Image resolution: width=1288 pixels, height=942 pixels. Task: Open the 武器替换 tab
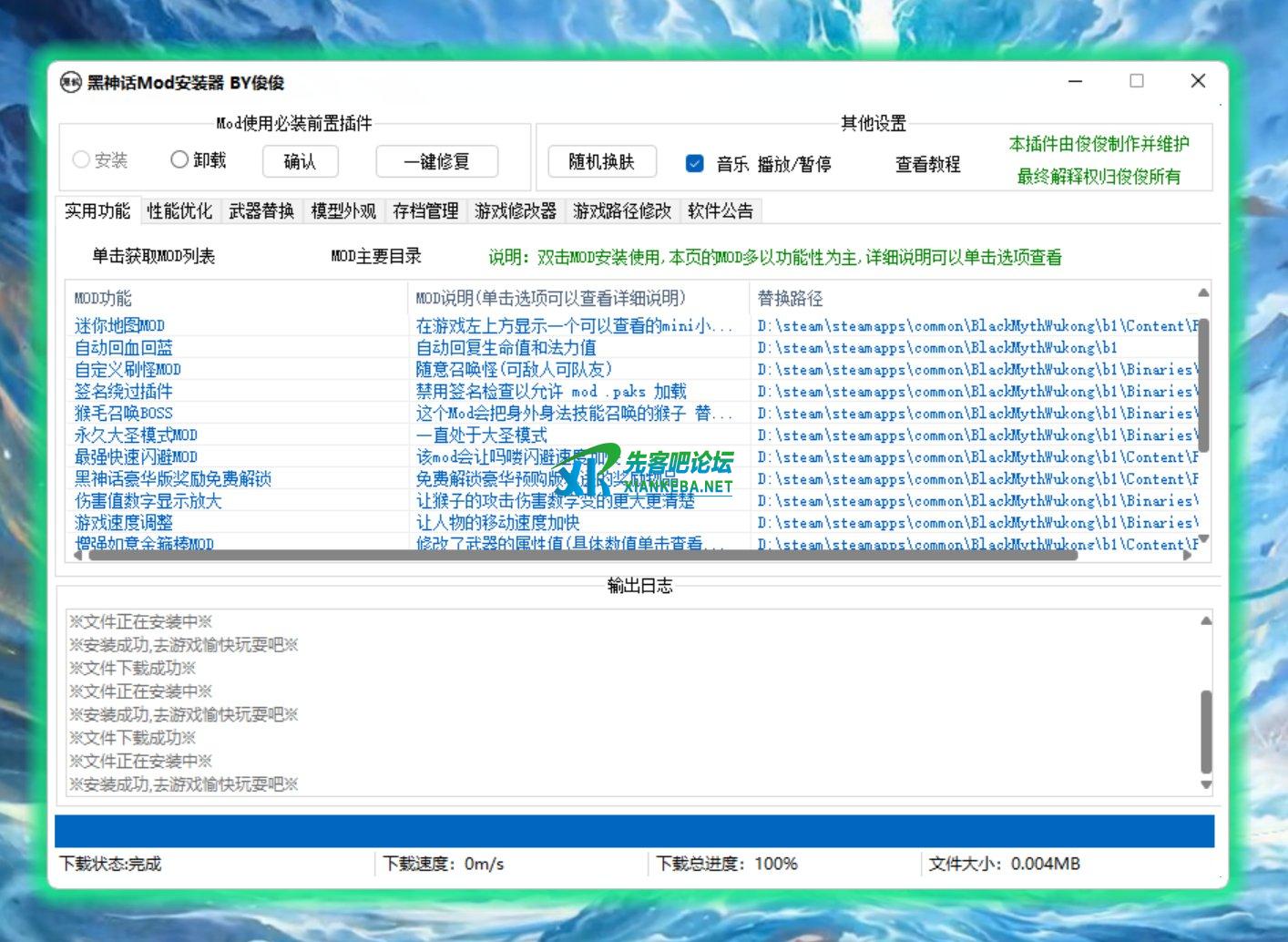(261, 211)
